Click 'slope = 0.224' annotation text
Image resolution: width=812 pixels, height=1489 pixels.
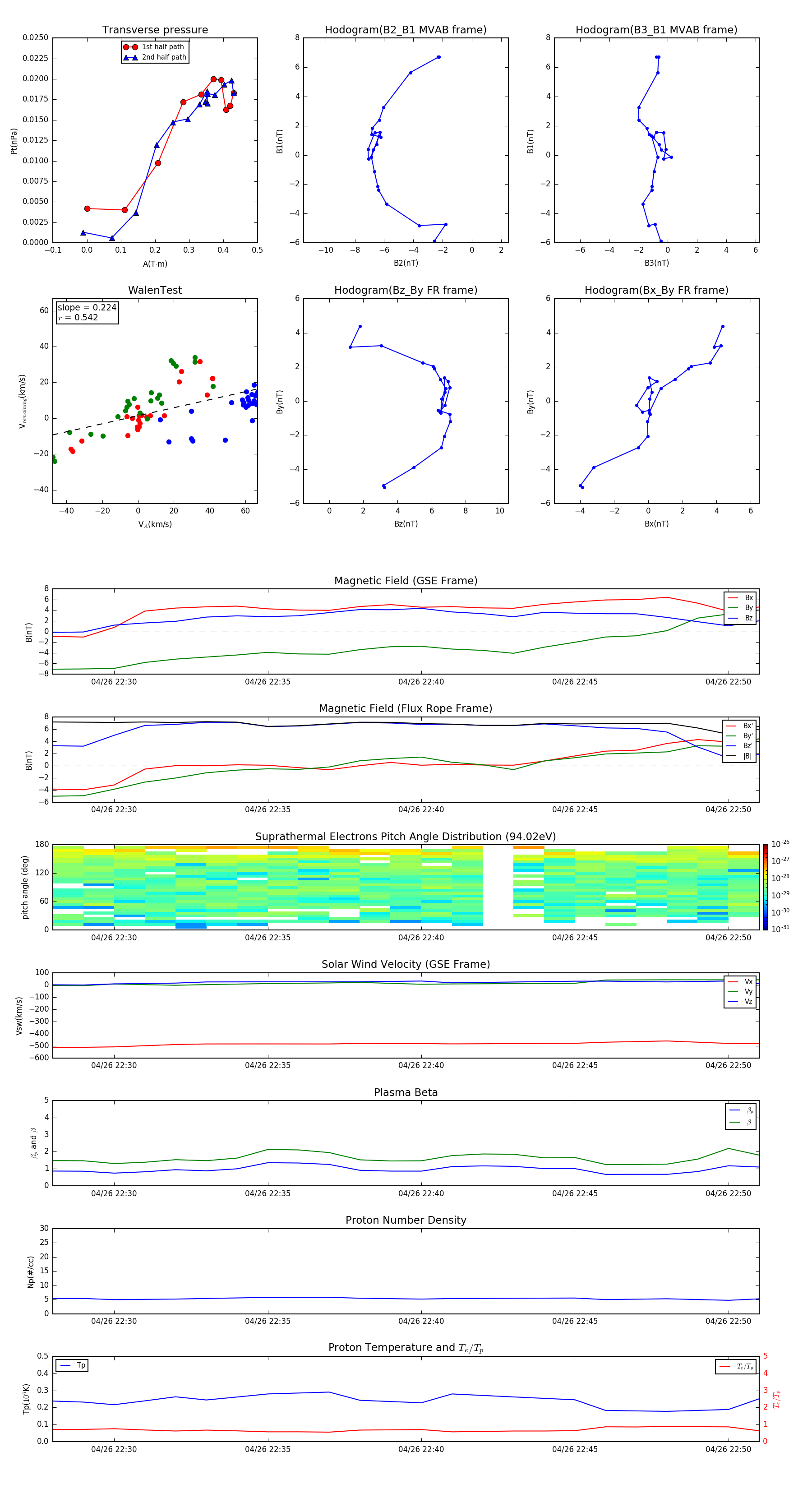tap(87, 308)
